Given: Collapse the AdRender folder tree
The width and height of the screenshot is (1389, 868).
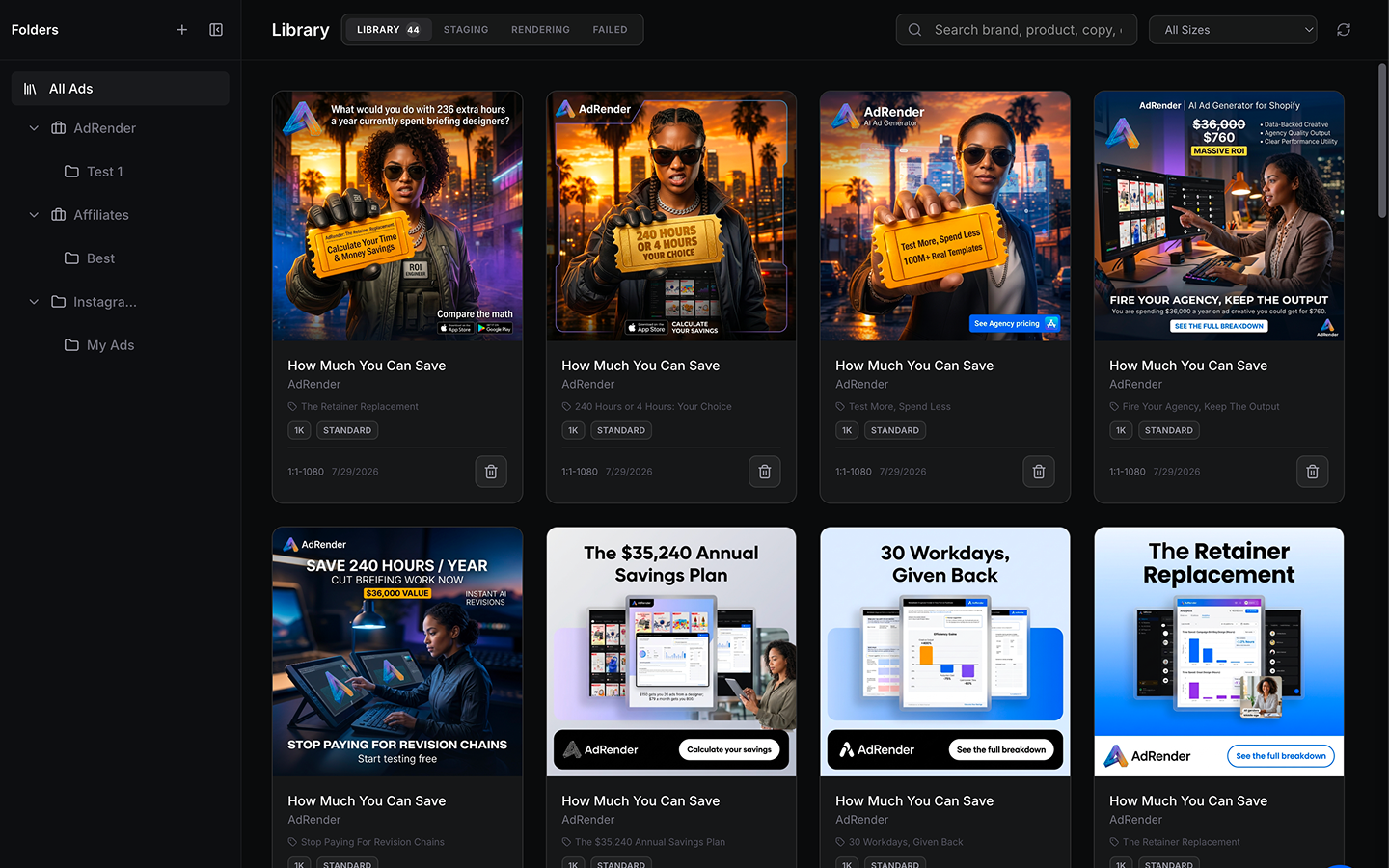Looking at the screenshot, I should (x=34, y=128).
